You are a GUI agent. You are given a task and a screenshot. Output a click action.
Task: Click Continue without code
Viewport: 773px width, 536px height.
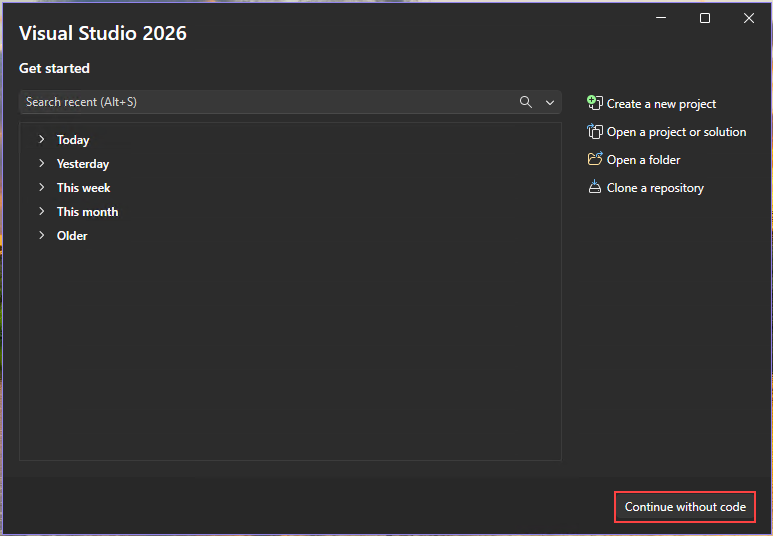click(685, 507)
